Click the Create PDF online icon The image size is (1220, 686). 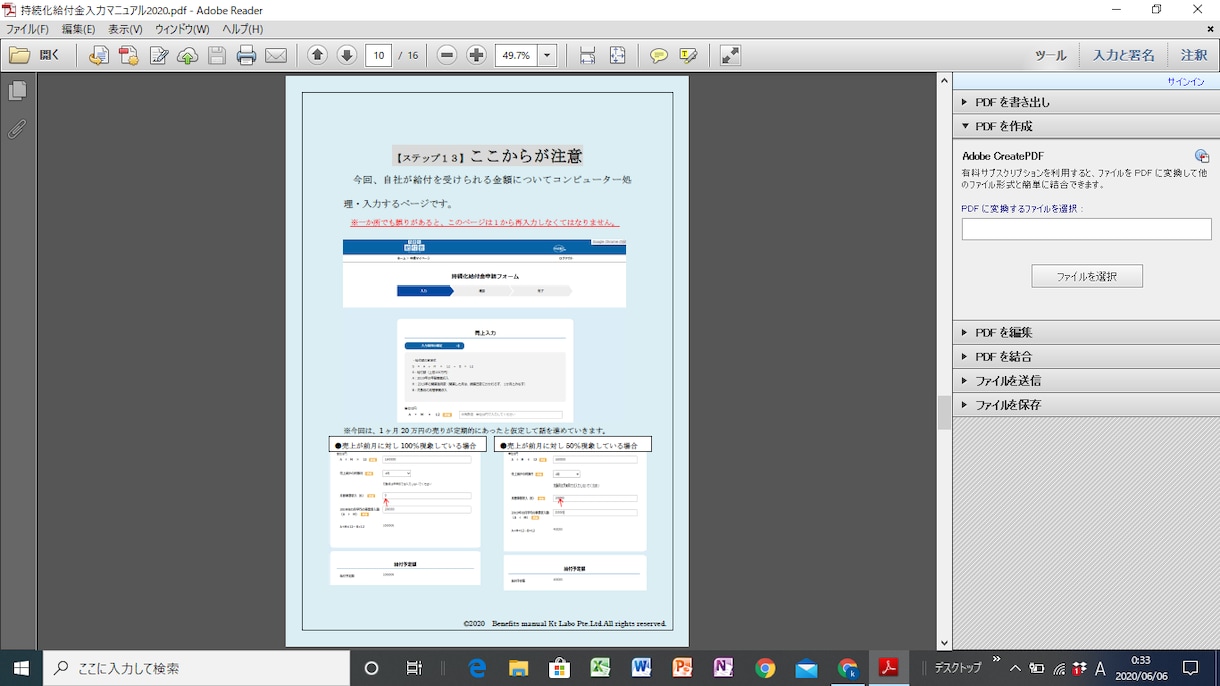tap(128, 56)
